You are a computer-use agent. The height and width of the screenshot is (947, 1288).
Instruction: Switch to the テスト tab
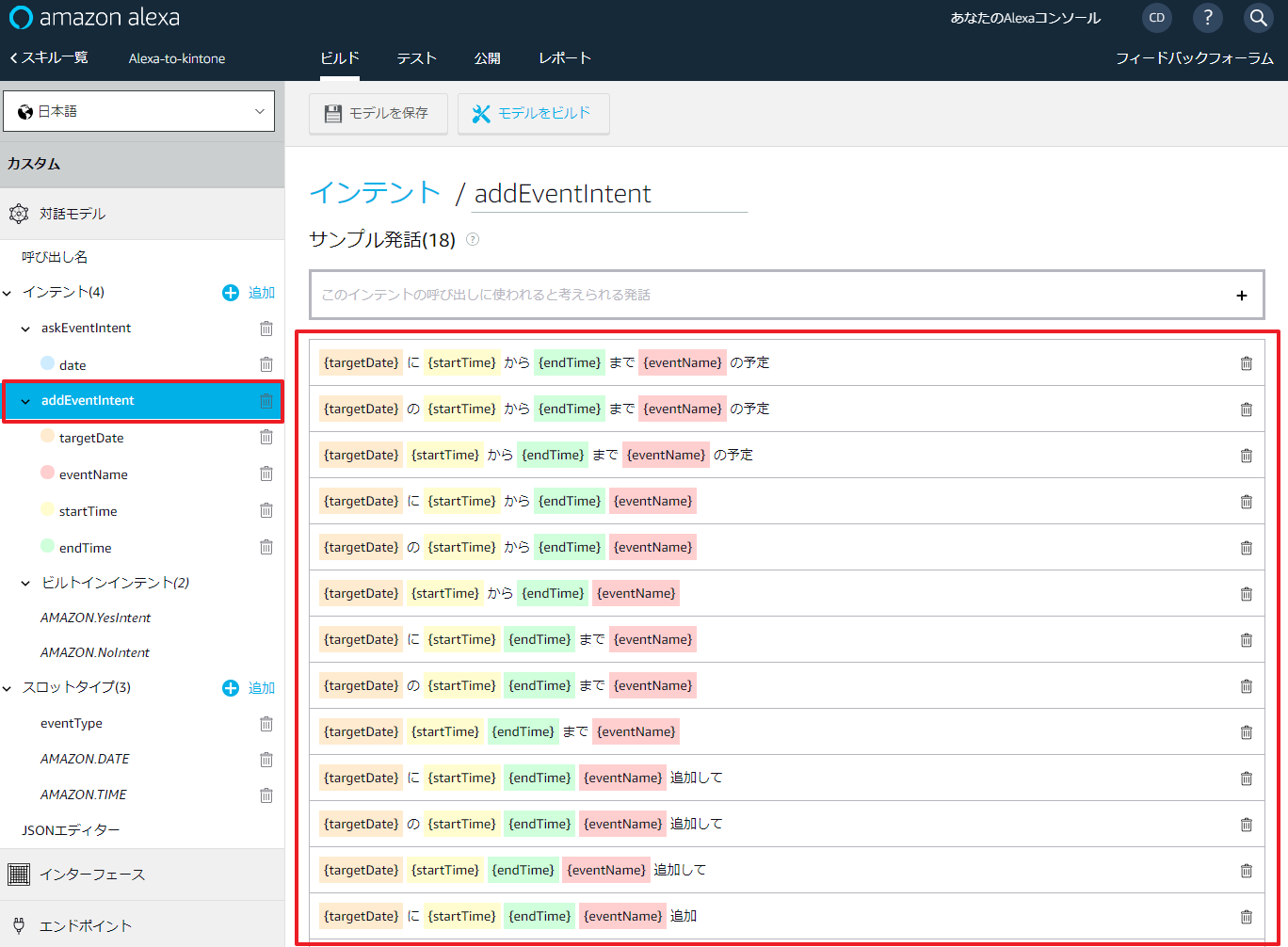[x=416, y=58]
